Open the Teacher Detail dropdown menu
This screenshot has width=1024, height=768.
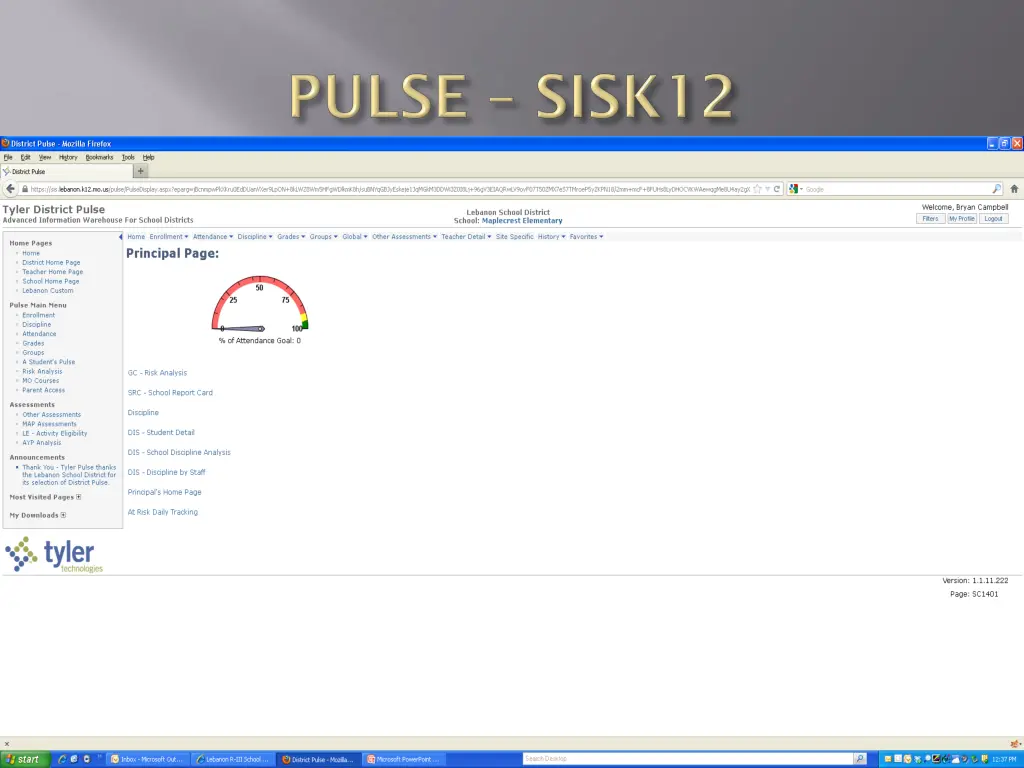[466, 236]
